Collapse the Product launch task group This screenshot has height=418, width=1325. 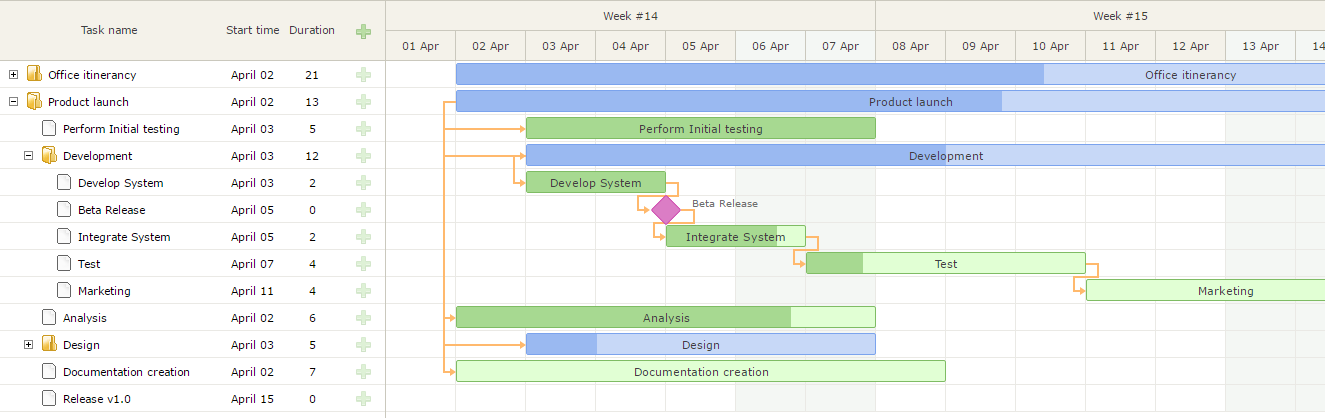point(13,102)
